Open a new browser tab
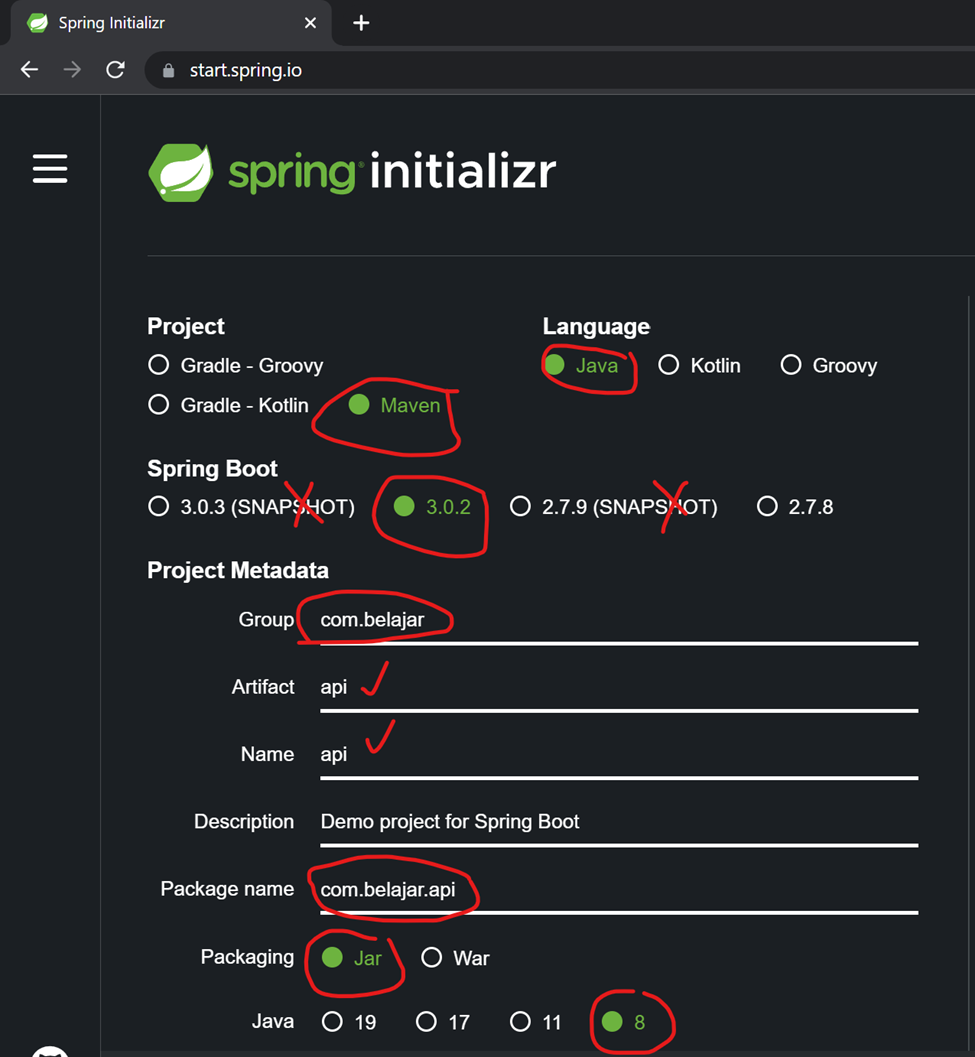 [360, 22]
